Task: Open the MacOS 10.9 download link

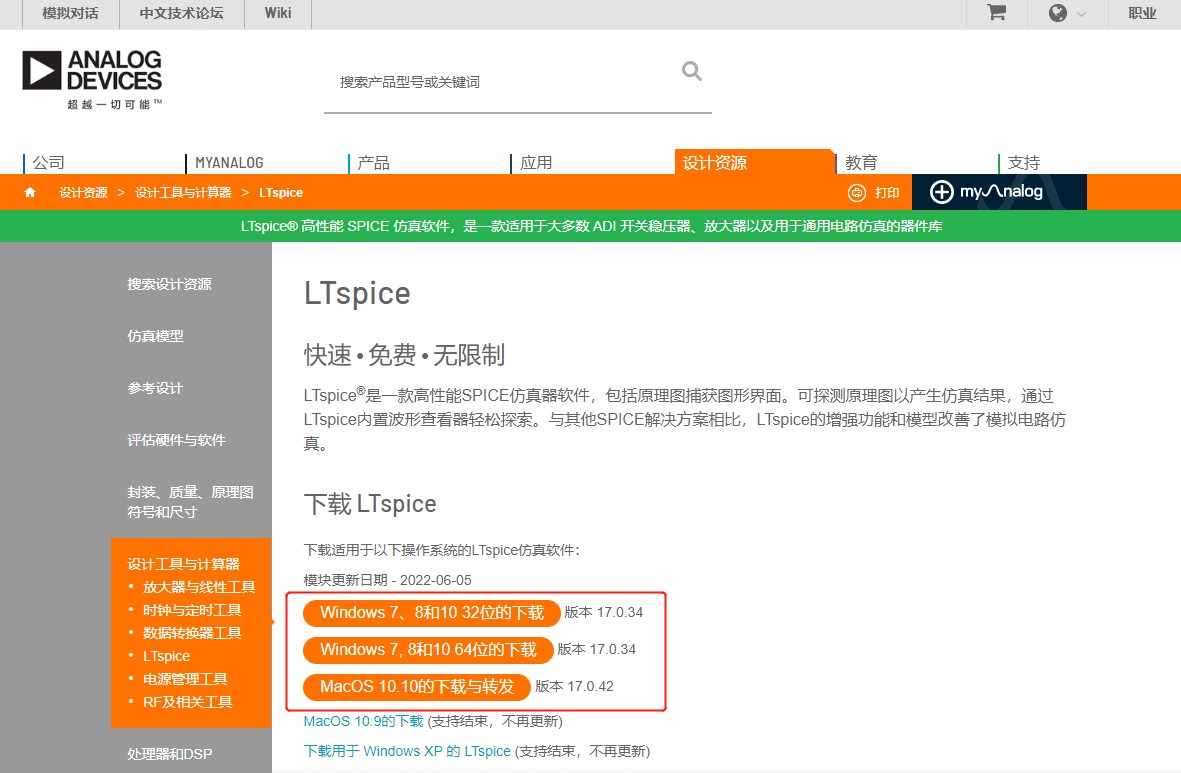Action: pyautogui.click(x=362, y=720)
